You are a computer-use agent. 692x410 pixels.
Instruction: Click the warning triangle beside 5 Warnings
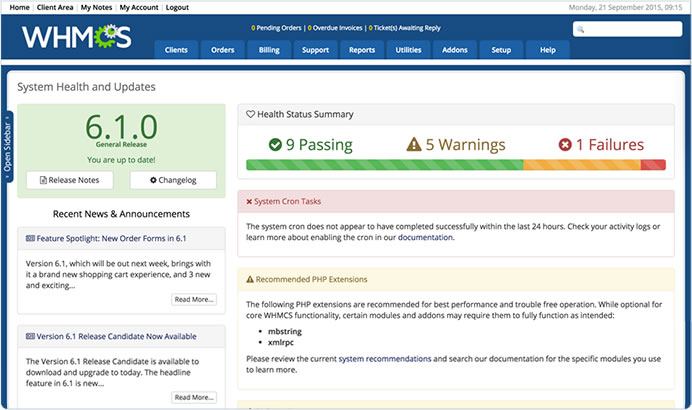click(x=414, y=144)
